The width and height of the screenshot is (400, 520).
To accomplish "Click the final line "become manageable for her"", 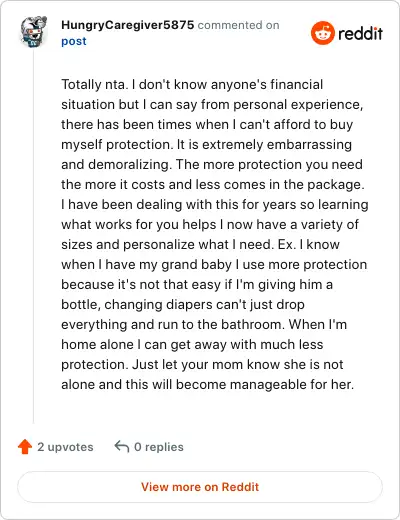I will coord(207,385).
